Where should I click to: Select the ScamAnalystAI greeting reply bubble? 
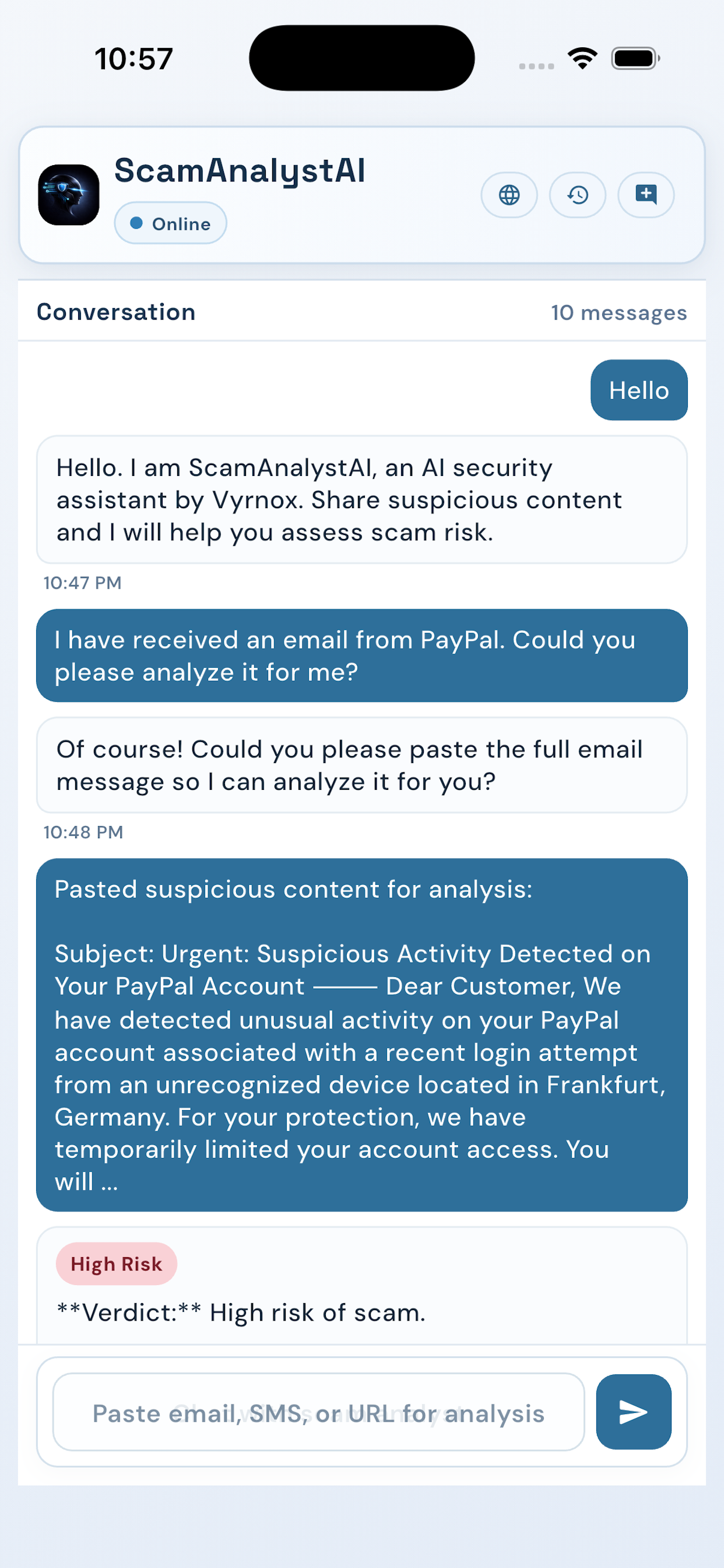(x=362, y=500)
